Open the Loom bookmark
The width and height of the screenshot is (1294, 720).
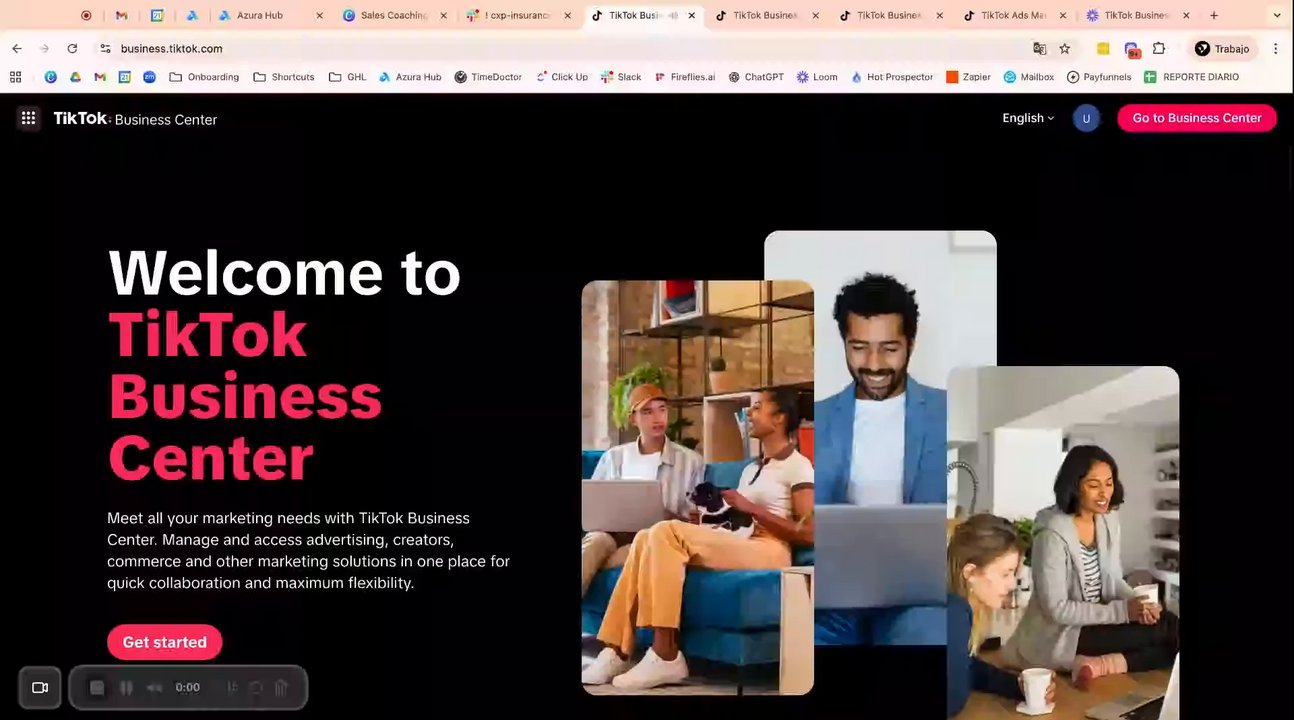pyautogui.click(x=817, y=77)
